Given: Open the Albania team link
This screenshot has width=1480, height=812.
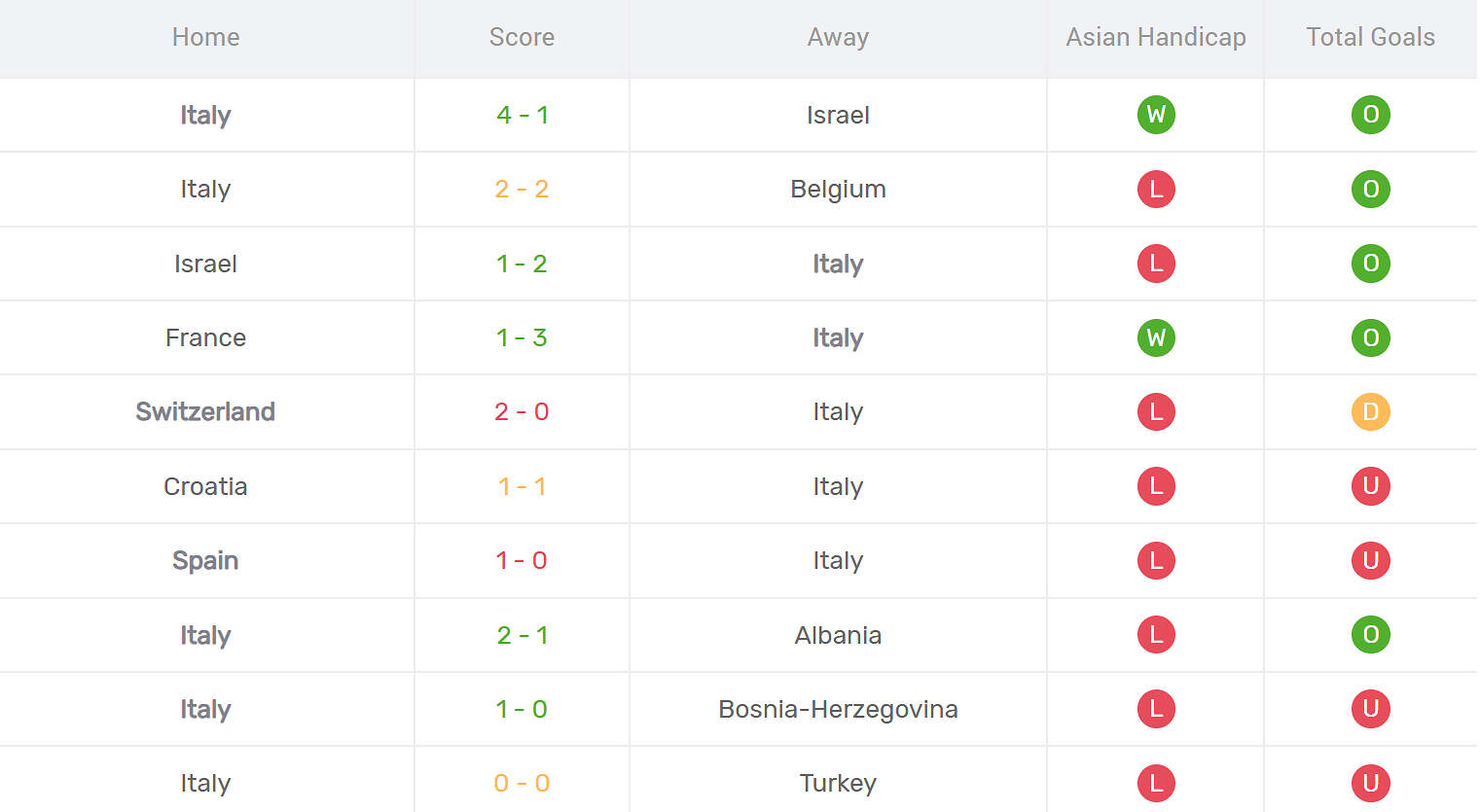Looking at the screenshot, I should [838, 635].
